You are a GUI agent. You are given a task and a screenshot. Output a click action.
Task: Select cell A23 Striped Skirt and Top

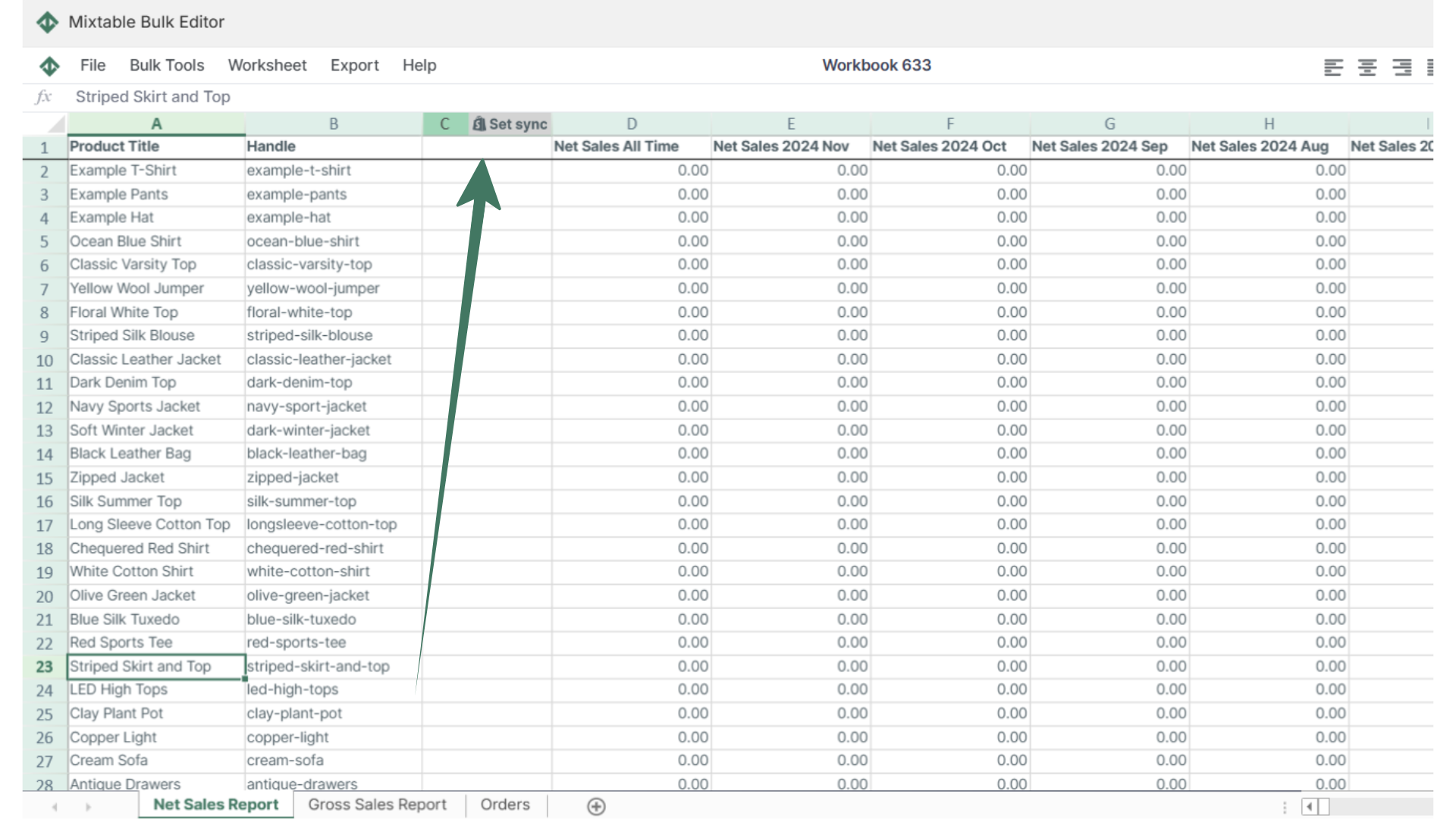click(x=154, y=665)
